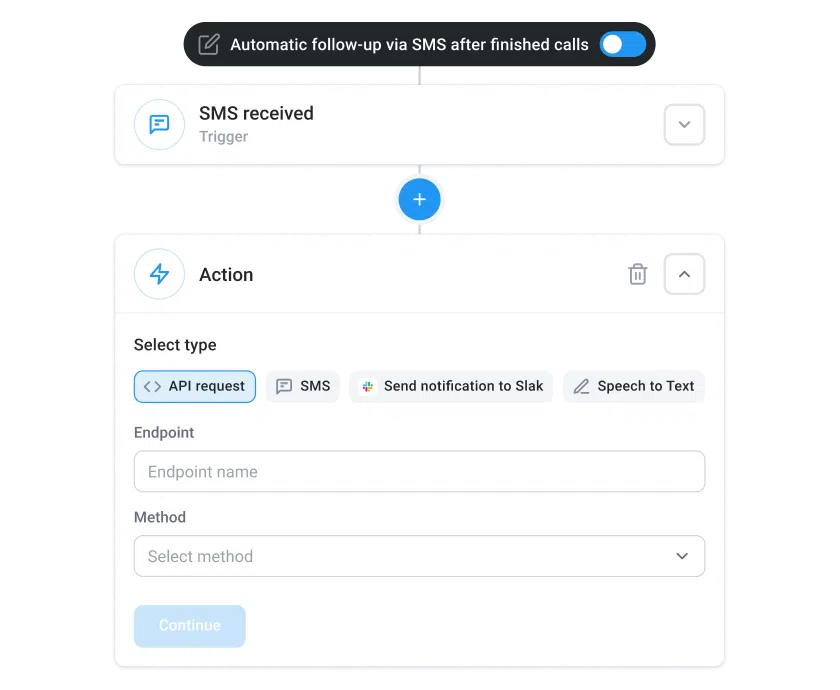The height and width of the screenshot is (690, 840).
Task: Collapse the Action card
Action: pyautogui.click(x=684, y=275)
